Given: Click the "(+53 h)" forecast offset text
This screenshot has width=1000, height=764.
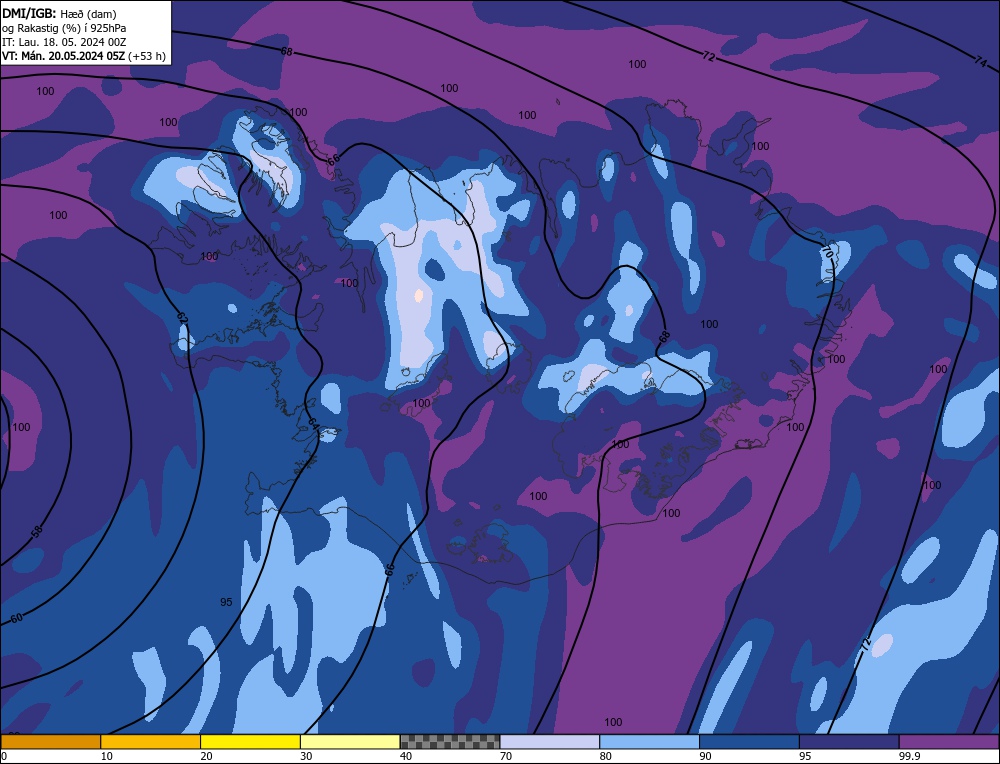Looking at the screenshot, I should pyautogui.click(x=147, y=56).
